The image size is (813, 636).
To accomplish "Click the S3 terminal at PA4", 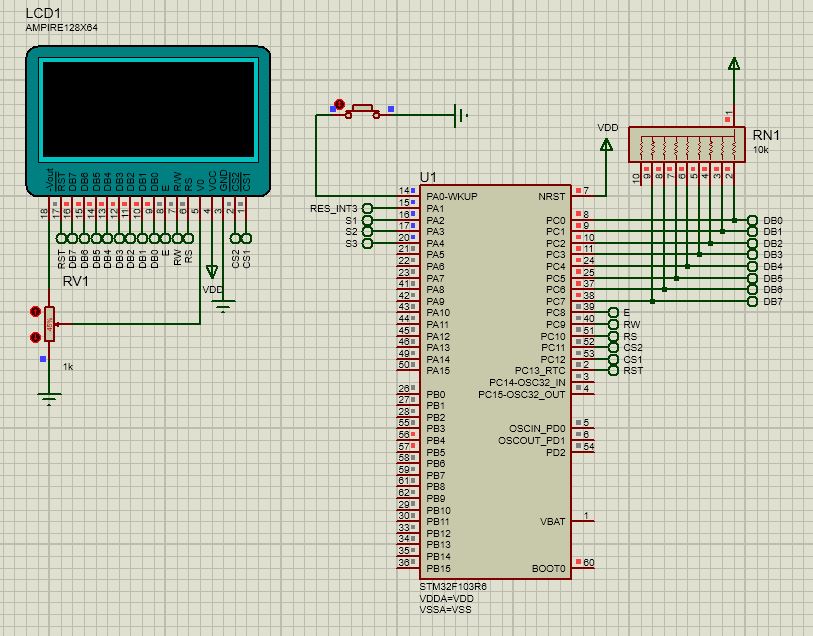I will pos(367,244).
